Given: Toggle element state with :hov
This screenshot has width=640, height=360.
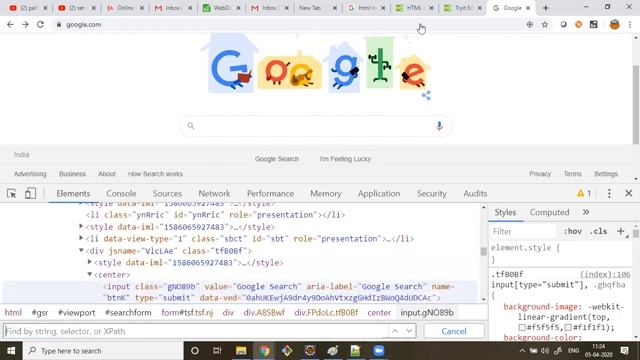Looking at the screenshot, I should (x=573, y=231).
